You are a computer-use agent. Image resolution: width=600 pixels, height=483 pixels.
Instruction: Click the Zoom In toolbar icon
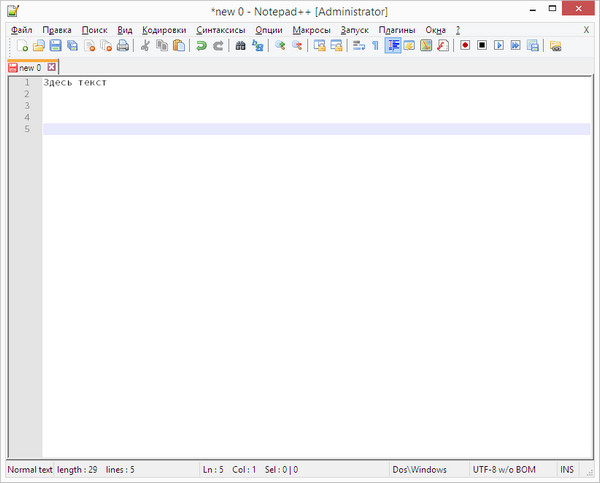(280, 46)
